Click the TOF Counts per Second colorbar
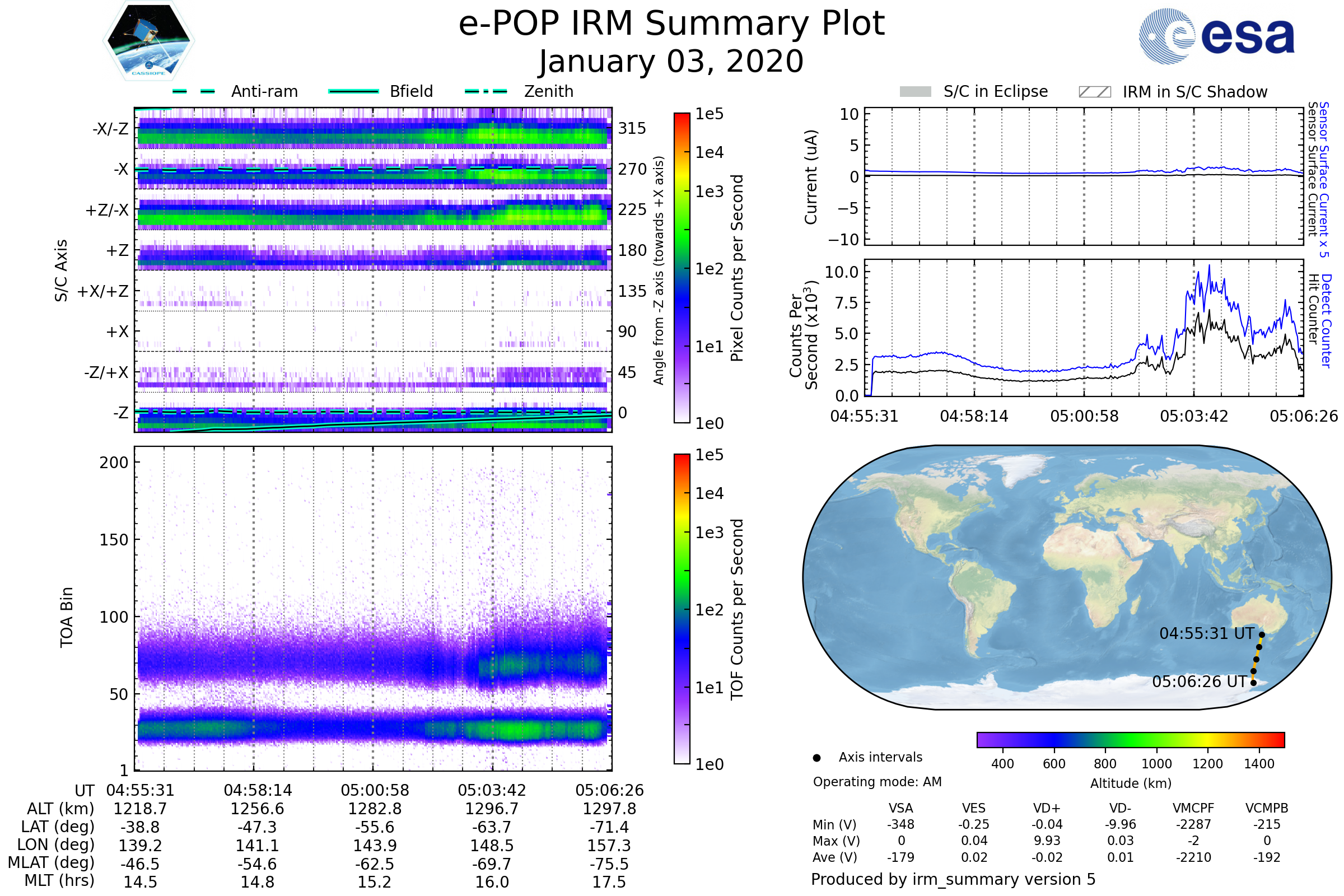 682,609
